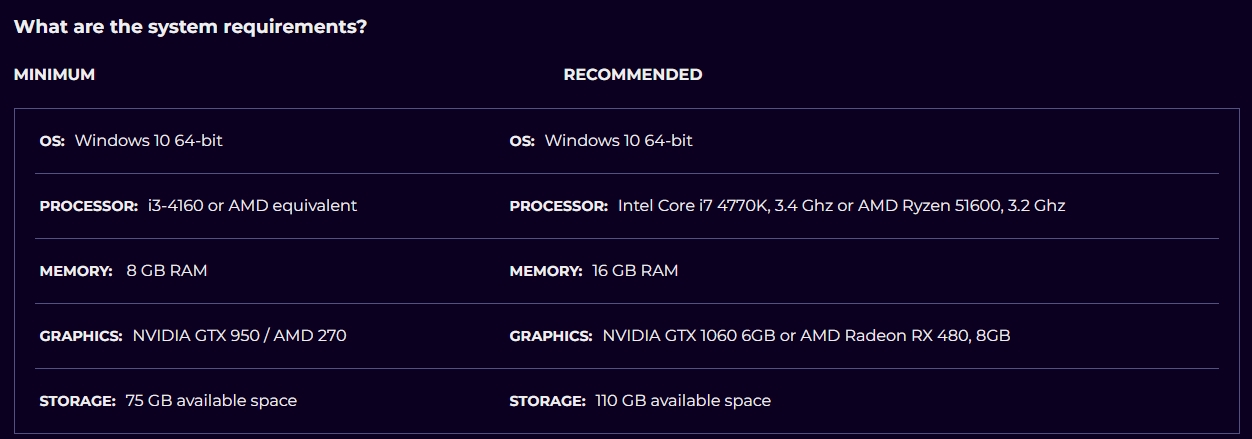Click the 110 GB available space text
This screenshot has height=439, width=1252.
coord(683,401)
